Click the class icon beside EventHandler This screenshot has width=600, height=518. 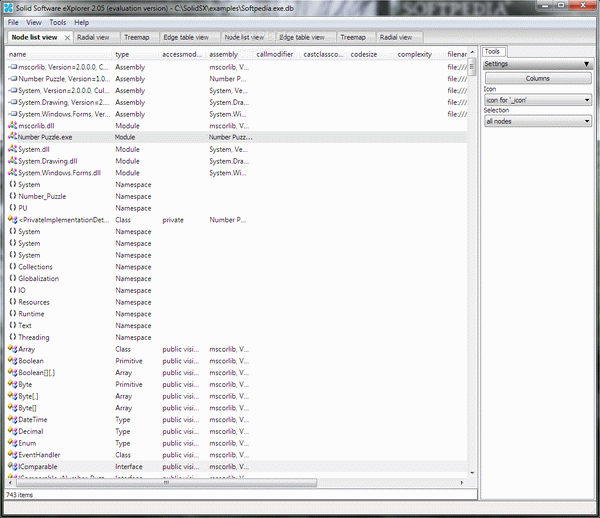(x=13, y=454)
